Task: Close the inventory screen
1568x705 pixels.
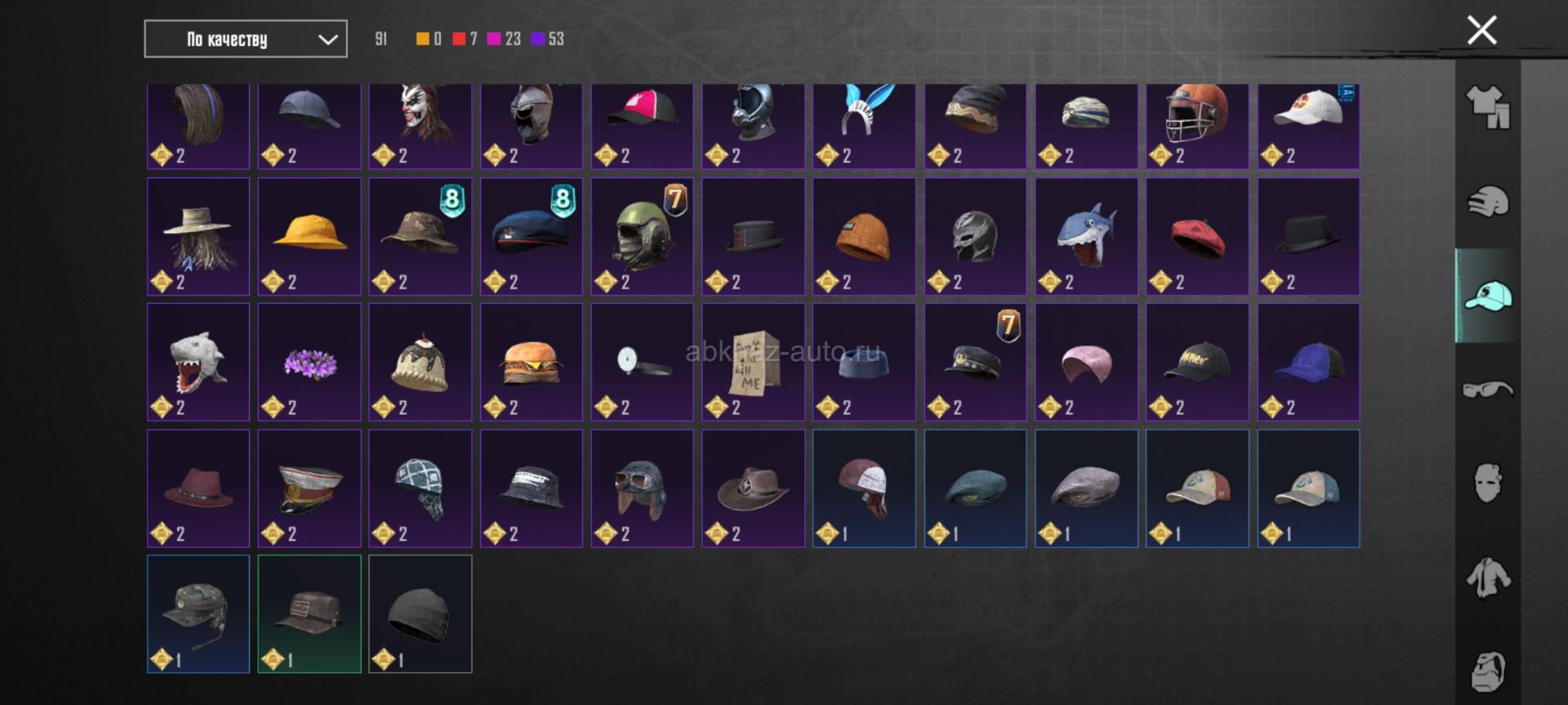Action: (1481, 30)
